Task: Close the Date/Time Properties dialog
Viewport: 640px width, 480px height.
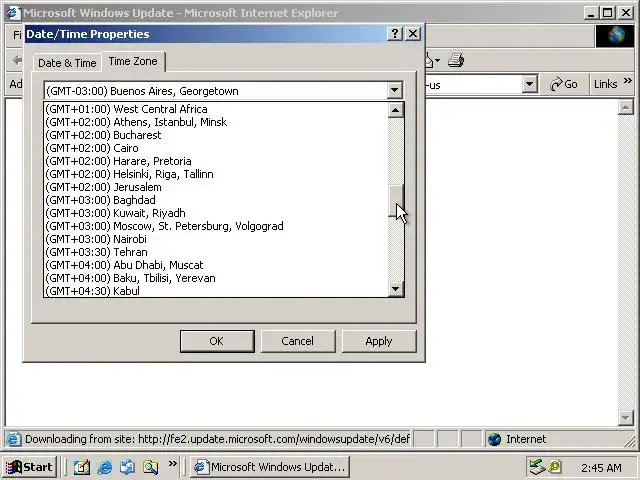Action: pos(413,33)
